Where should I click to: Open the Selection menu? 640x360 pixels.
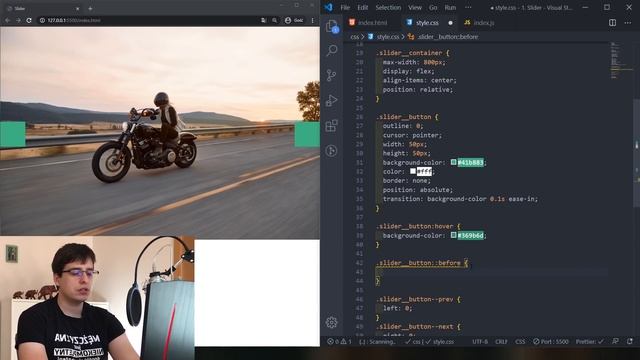tap(388, 7)
